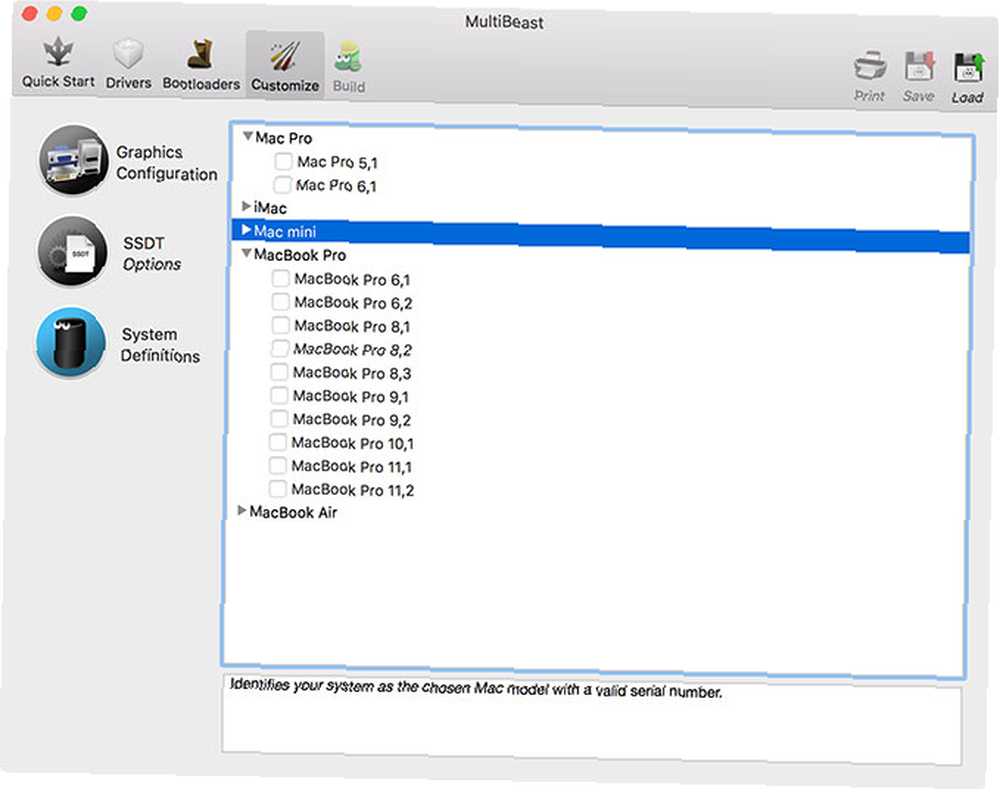
Task: Zoom the window using green button
Action: (78, 13)
